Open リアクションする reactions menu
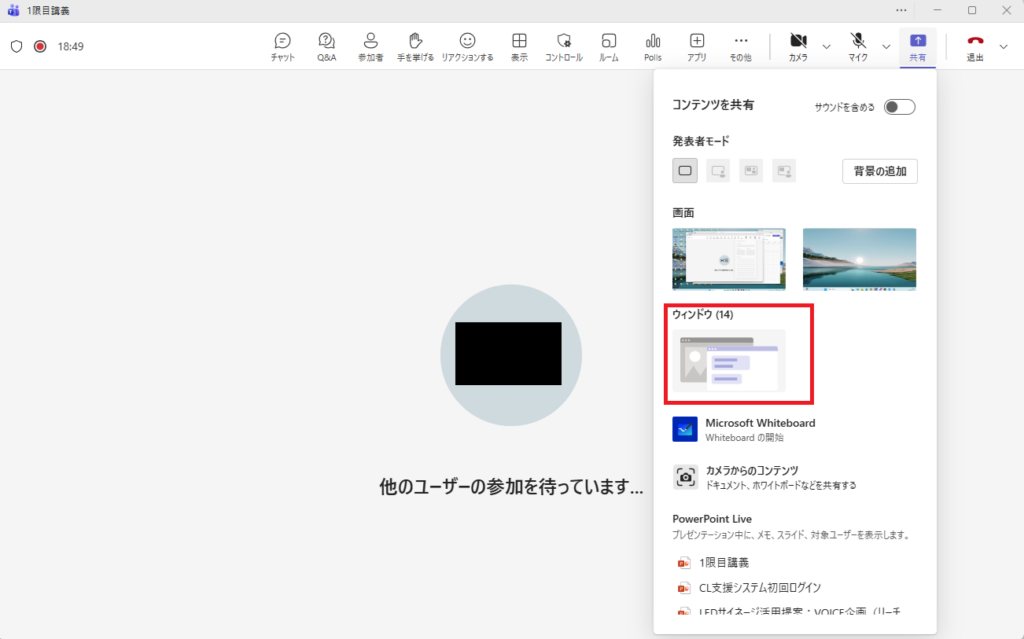The image size is (1024, 639). tap(467, 46)
